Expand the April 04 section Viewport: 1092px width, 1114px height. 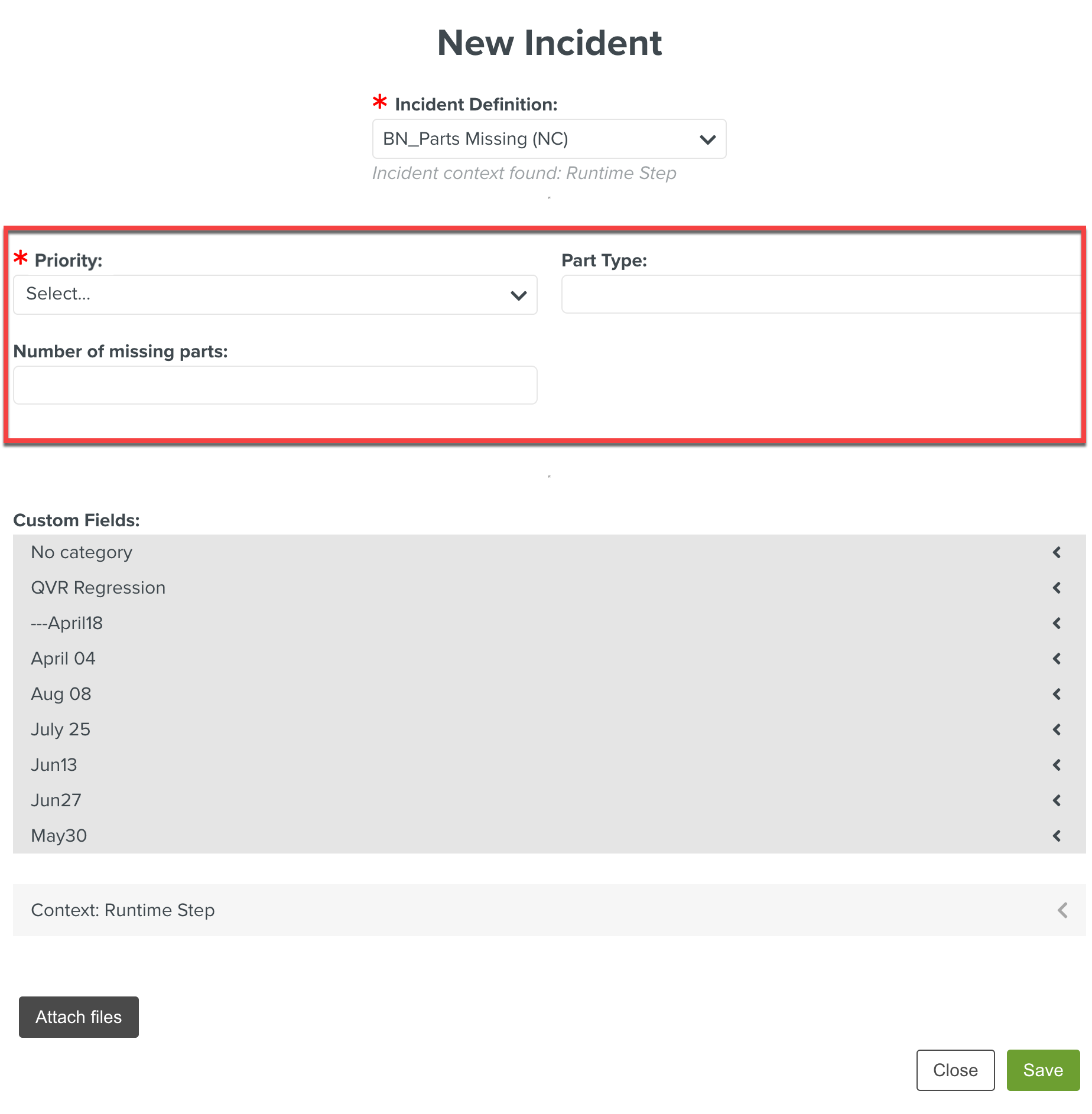pos(549,659)
